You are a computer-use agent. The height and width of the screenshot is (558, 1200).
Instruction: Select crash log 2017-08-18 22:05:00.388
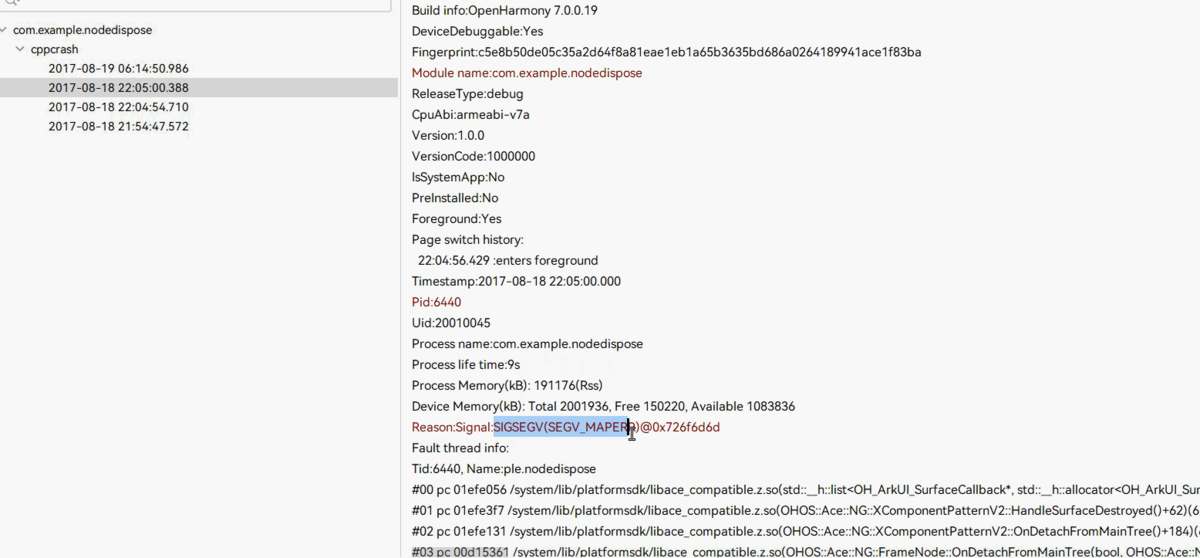tap(118, 88)
